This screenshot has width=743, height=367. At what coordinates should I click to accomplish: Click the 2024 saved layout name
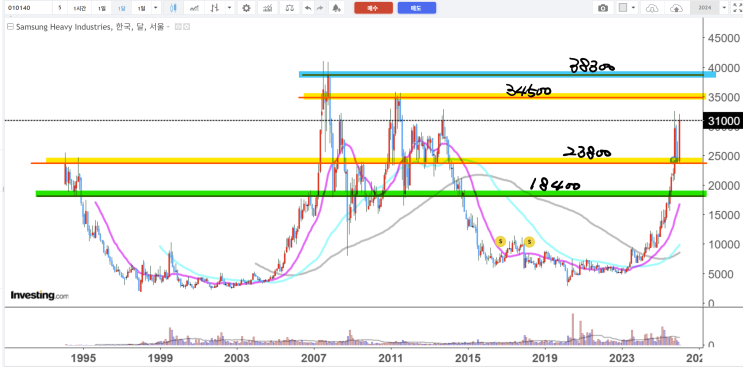[704, 8]
